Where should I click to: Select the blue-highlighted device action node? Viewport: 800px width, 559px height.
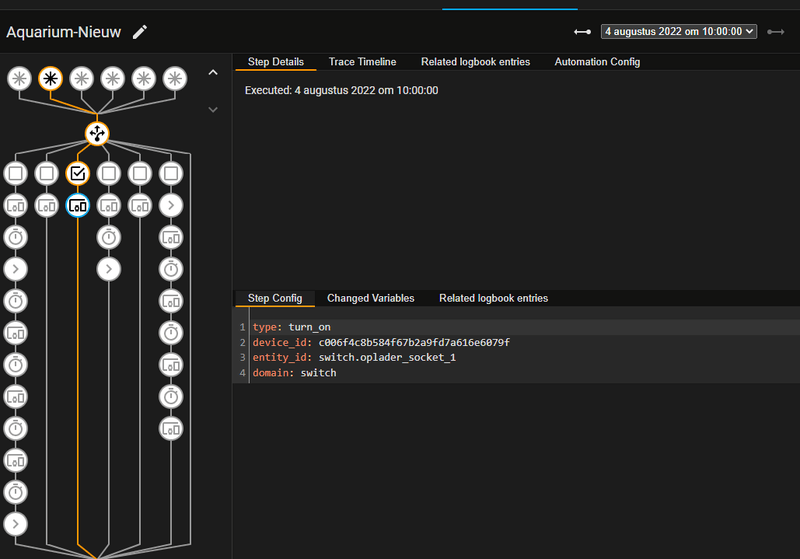[x=78, y=205]
